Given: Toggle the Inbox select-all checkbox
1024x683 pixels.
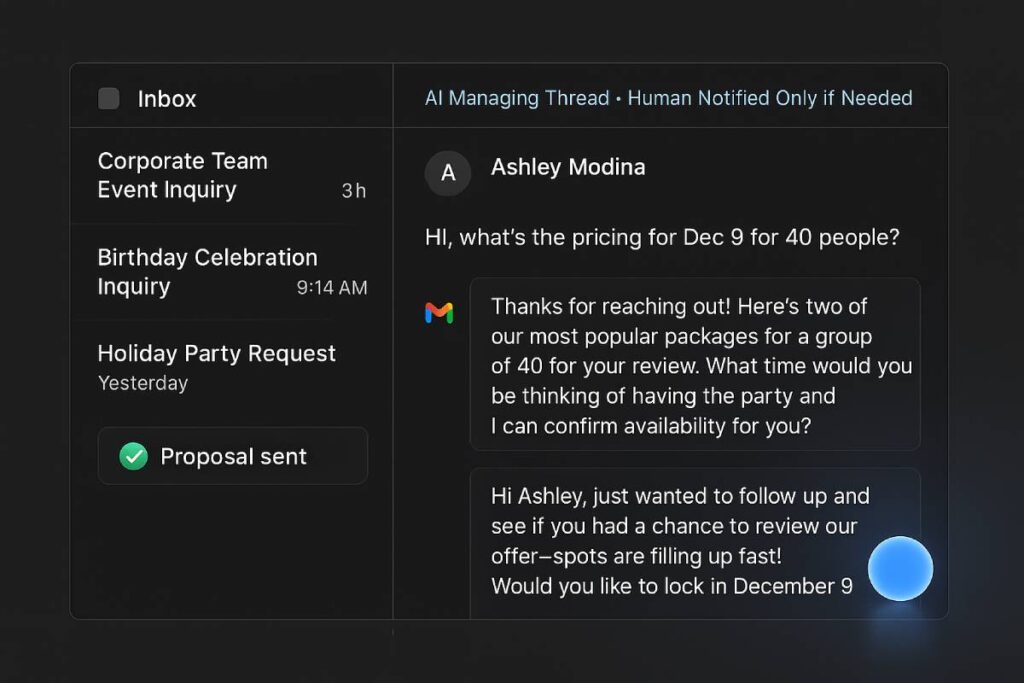Looking at the screenshot, I should (x=109, y=99).
